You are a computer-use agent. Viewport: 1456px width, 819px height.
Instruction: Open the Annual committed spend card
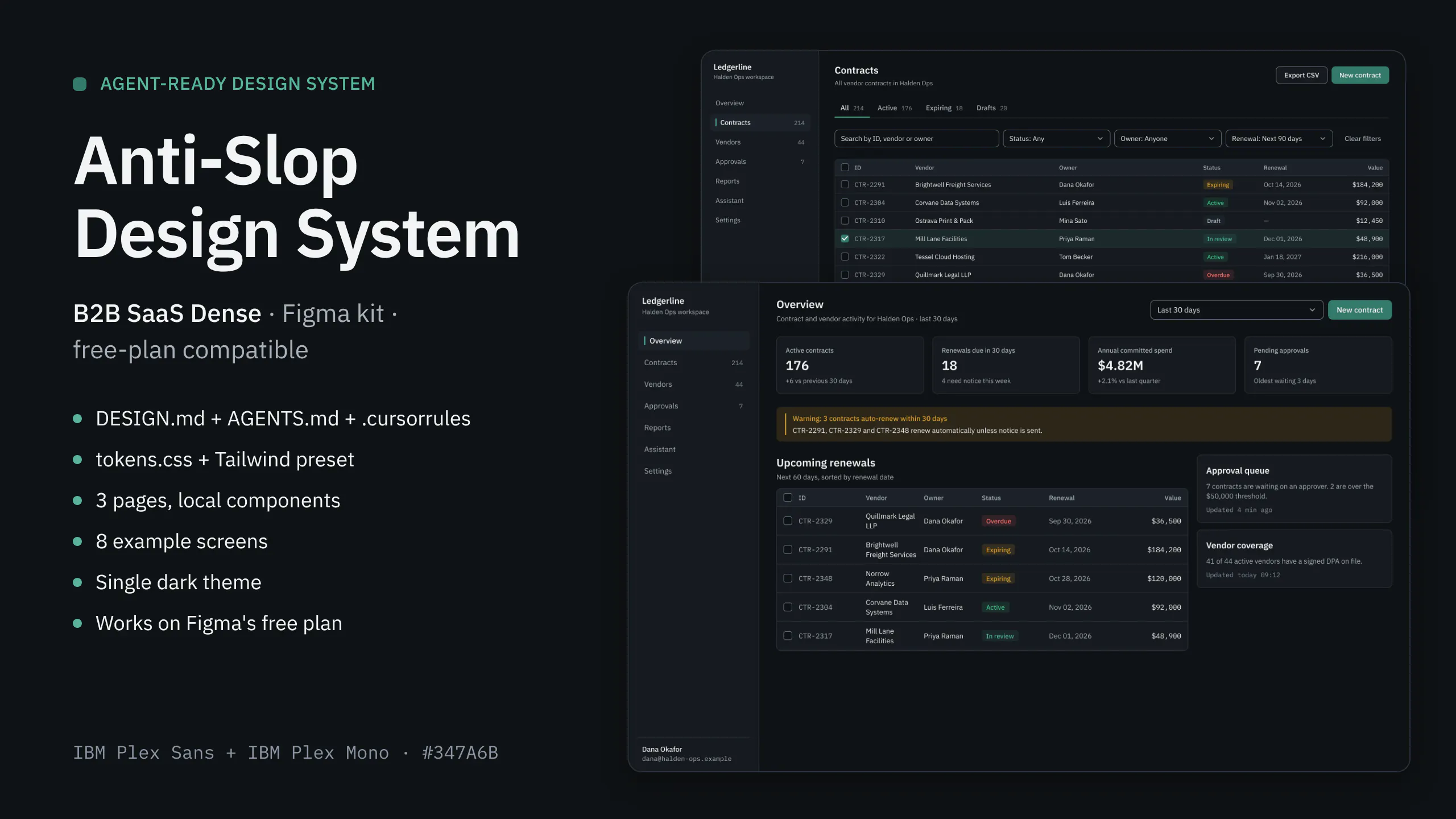[1162, 365]
